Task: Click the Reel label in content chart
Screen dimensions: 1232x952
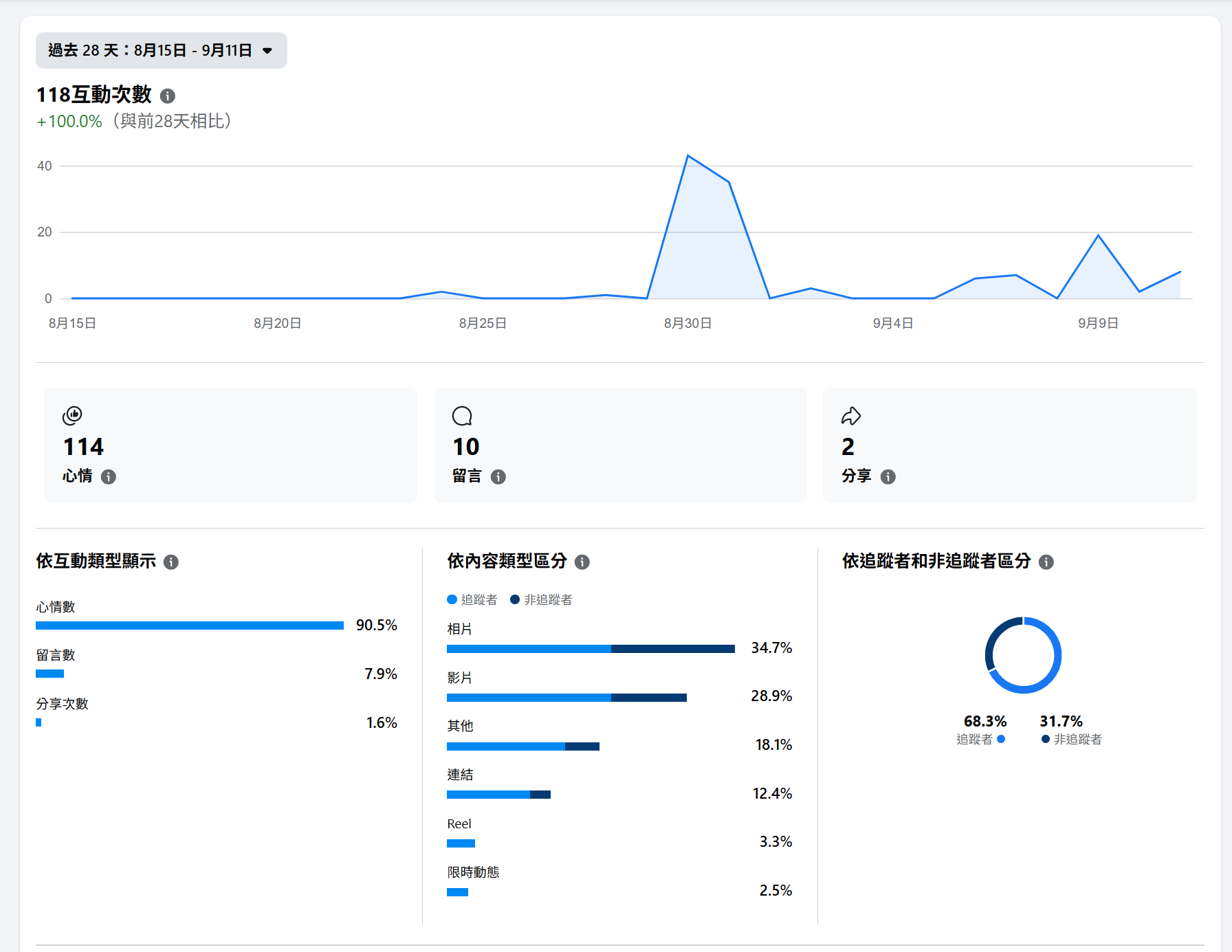Action: point(459,823)
